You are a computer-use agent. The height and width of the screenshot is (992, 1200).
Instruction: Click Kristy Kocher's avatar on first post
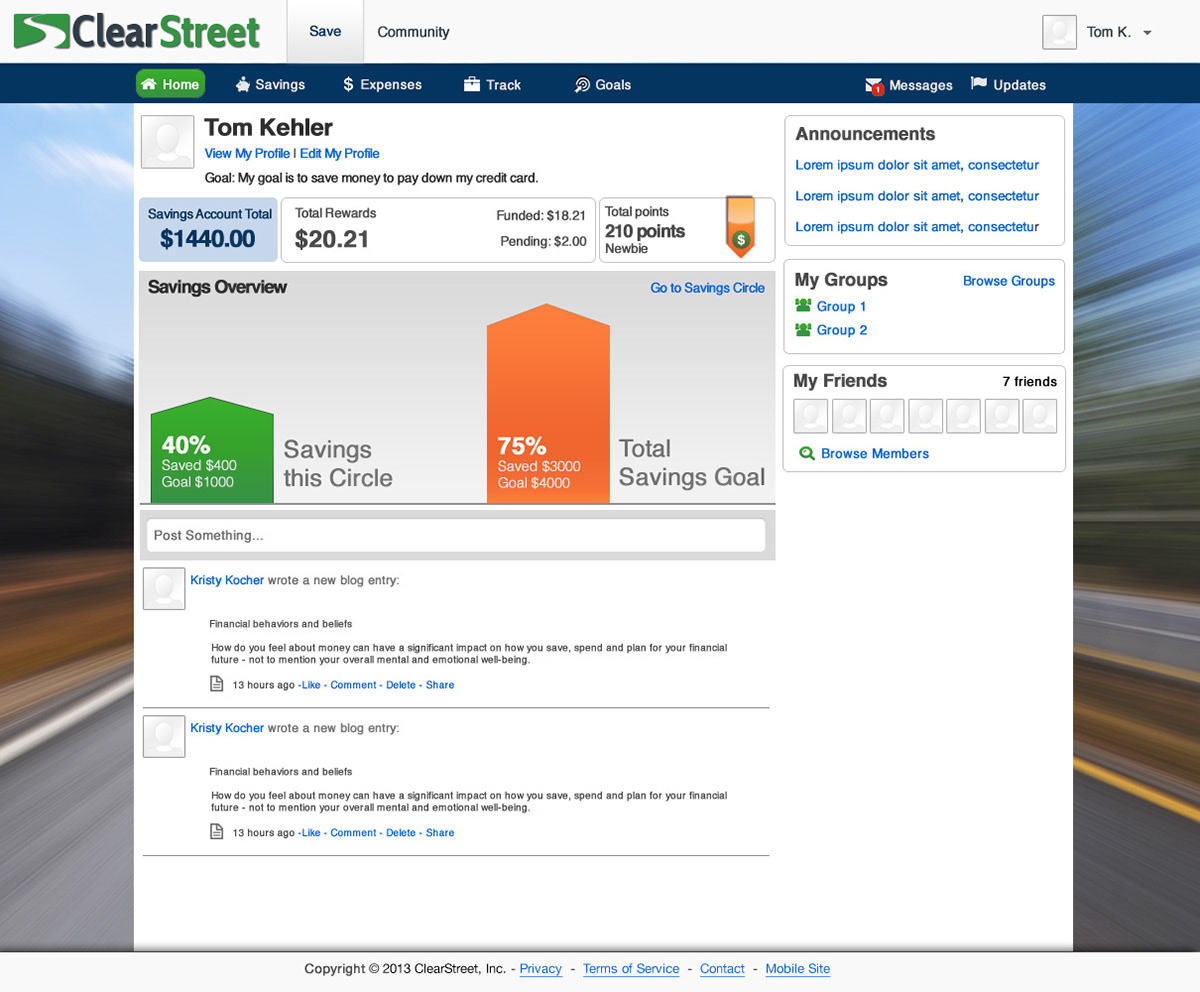pyautogui.click(x=164, y=589)
